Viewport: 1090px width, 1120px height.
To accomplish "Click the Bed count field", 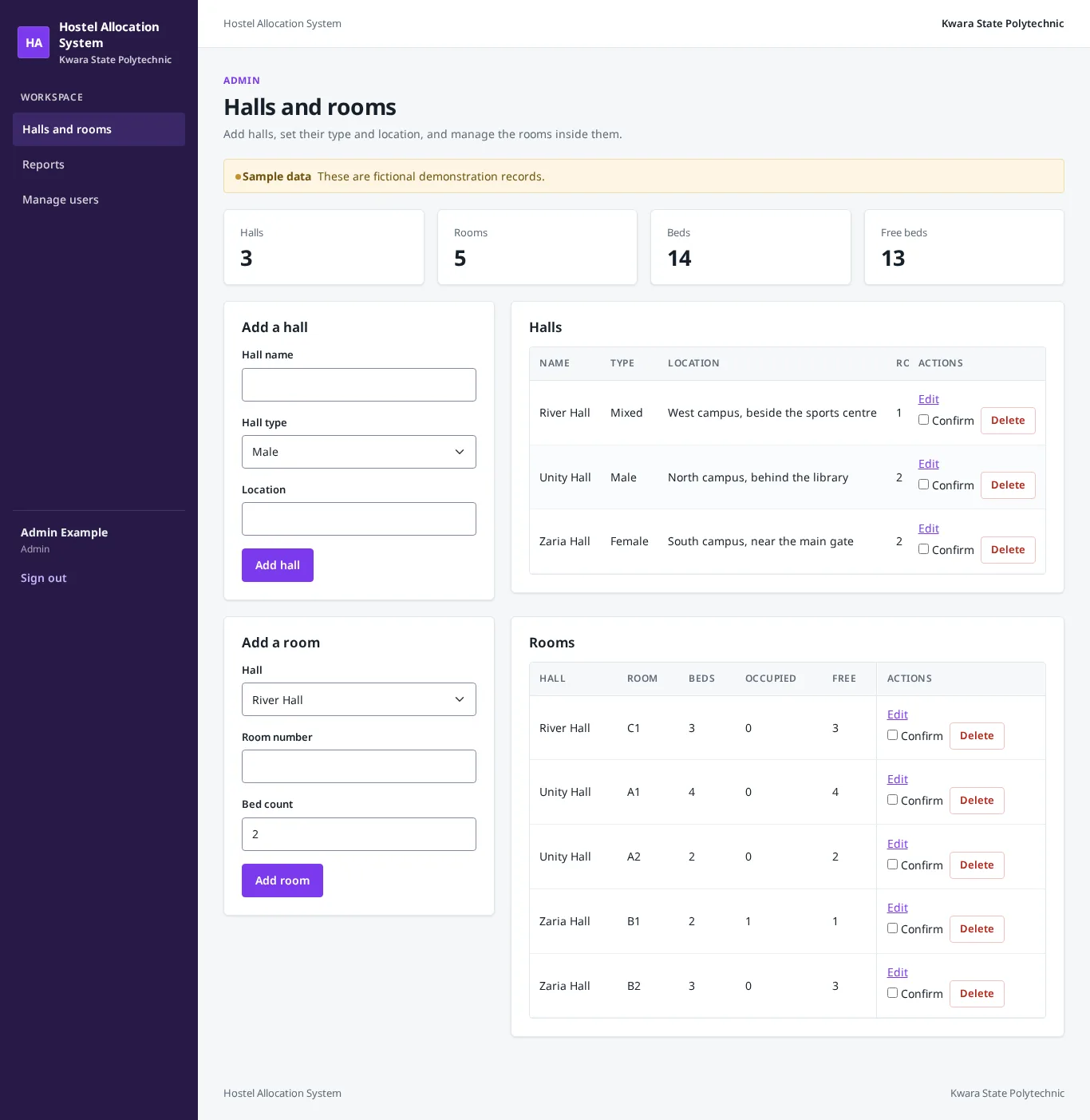I will coord(359,834).
